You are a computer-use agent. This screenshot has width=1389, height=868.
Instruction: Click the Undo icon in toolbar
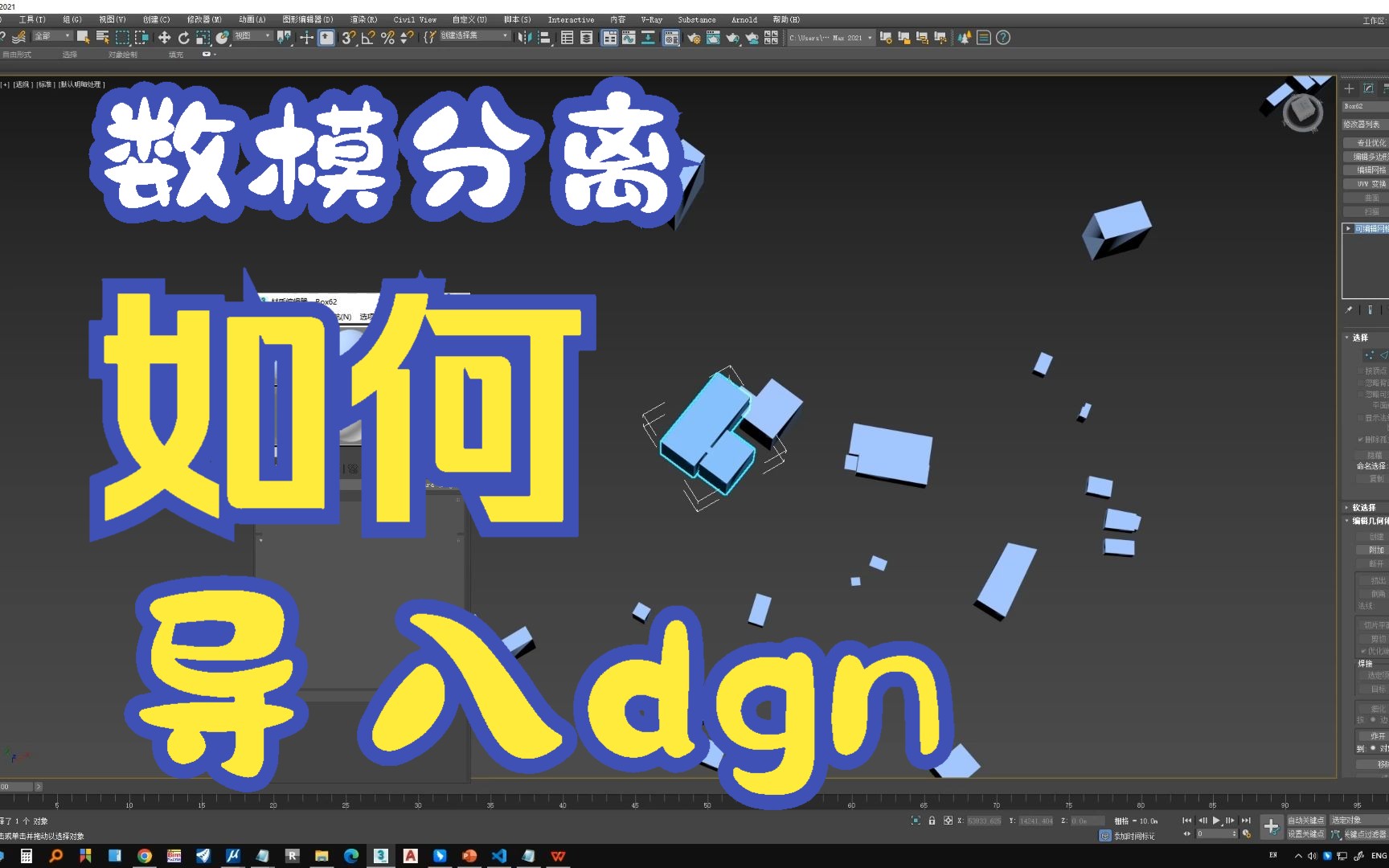[4, 37]
